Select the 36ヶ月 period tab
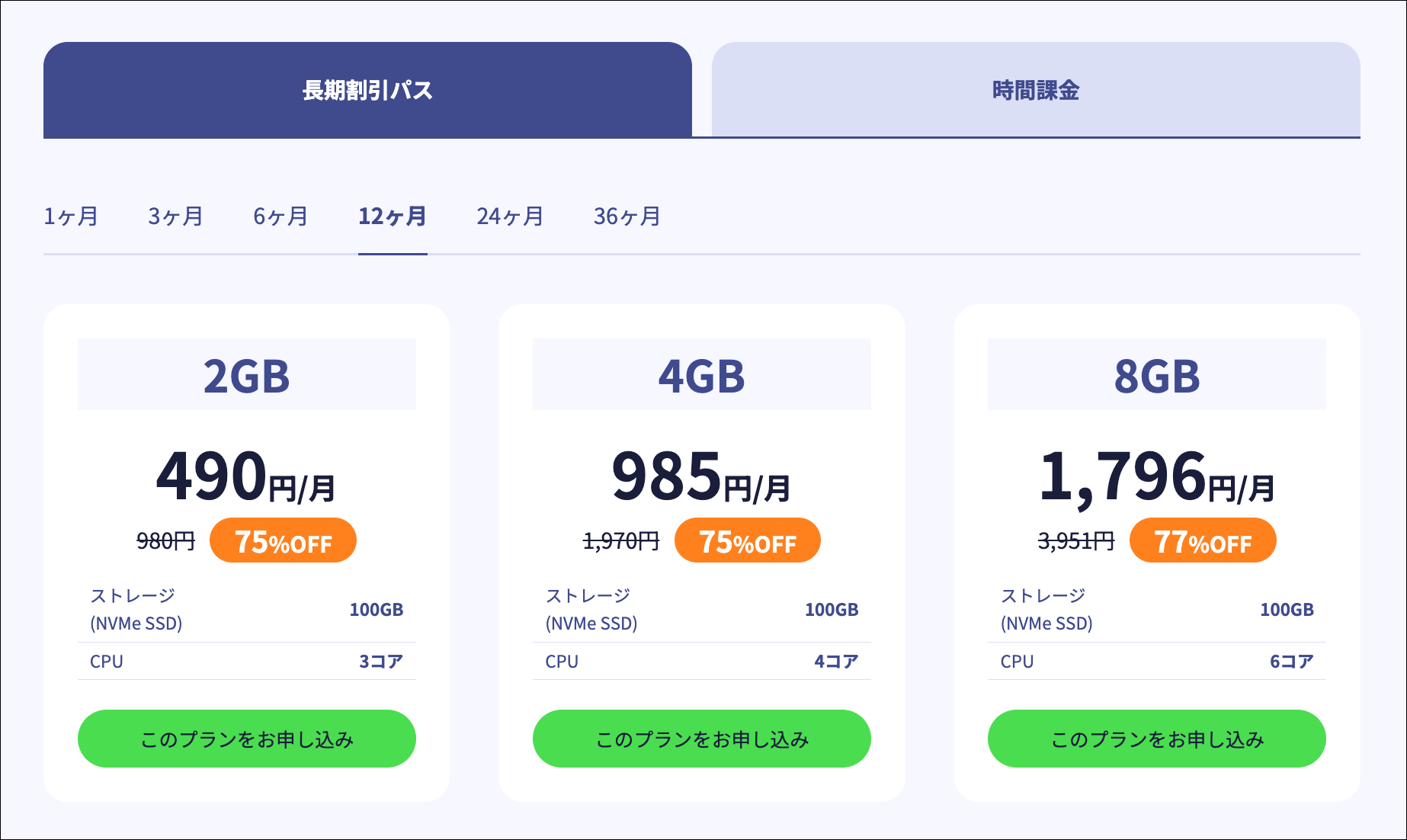 (x=627, y=216)
